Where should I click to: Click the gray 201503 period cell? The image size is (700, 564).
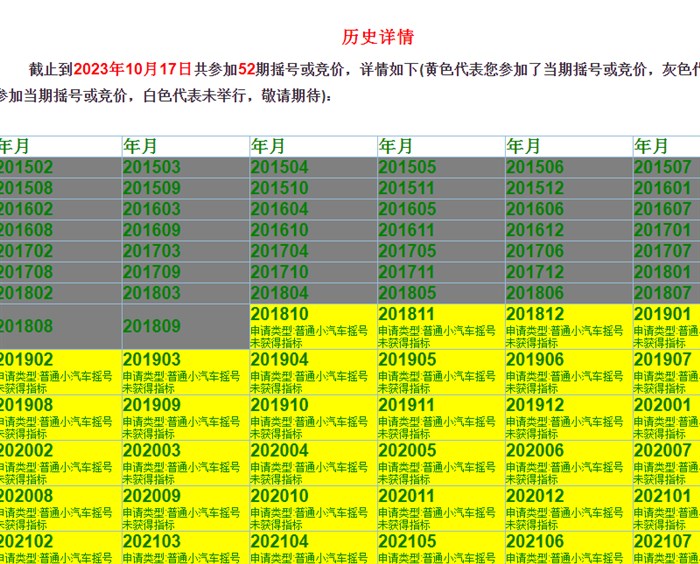pos(185,167)
